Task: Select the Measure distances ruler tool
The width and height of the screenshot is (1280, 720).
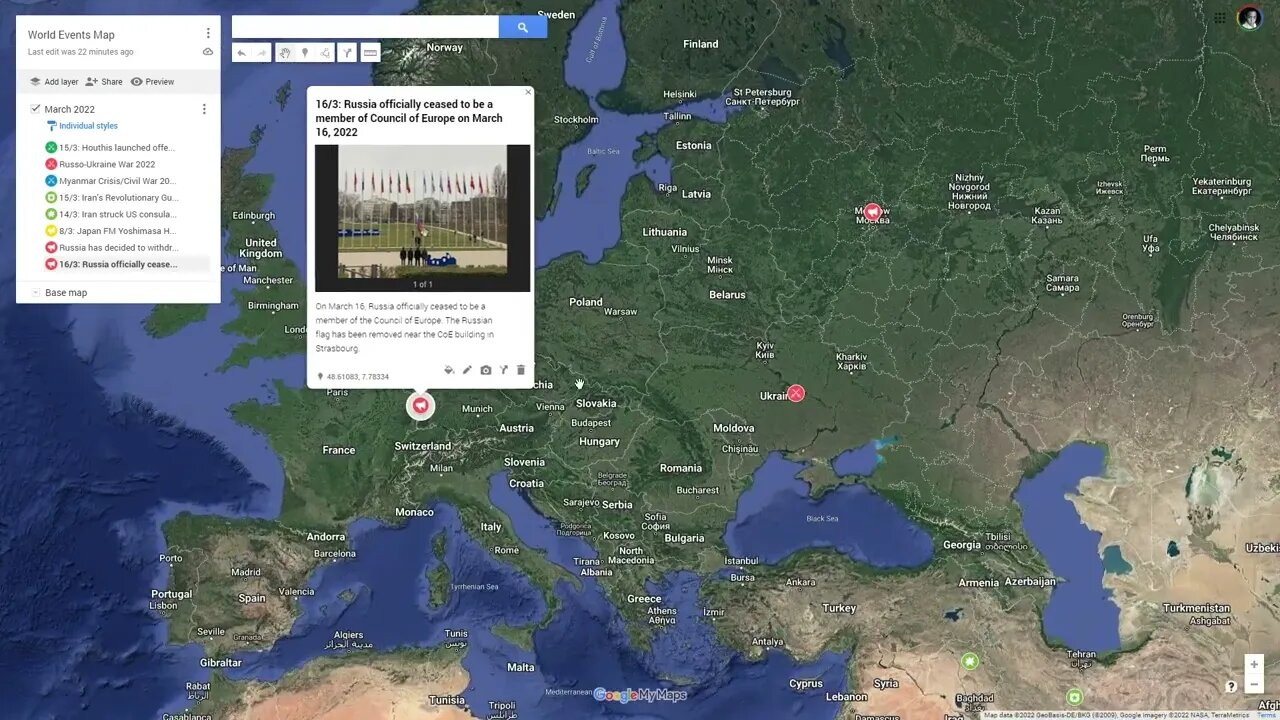Action: pyautogui.click(x=371, y=53)
